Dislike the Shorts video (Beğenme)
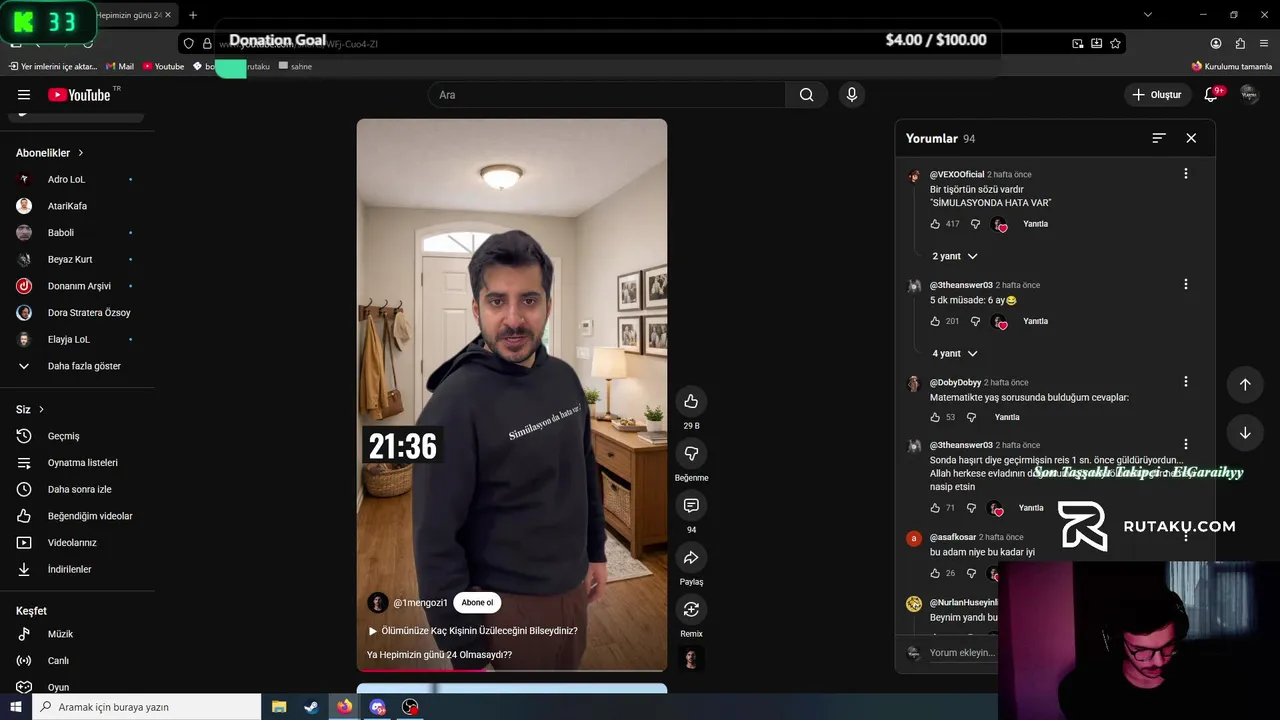 click(x=691, y=453)
